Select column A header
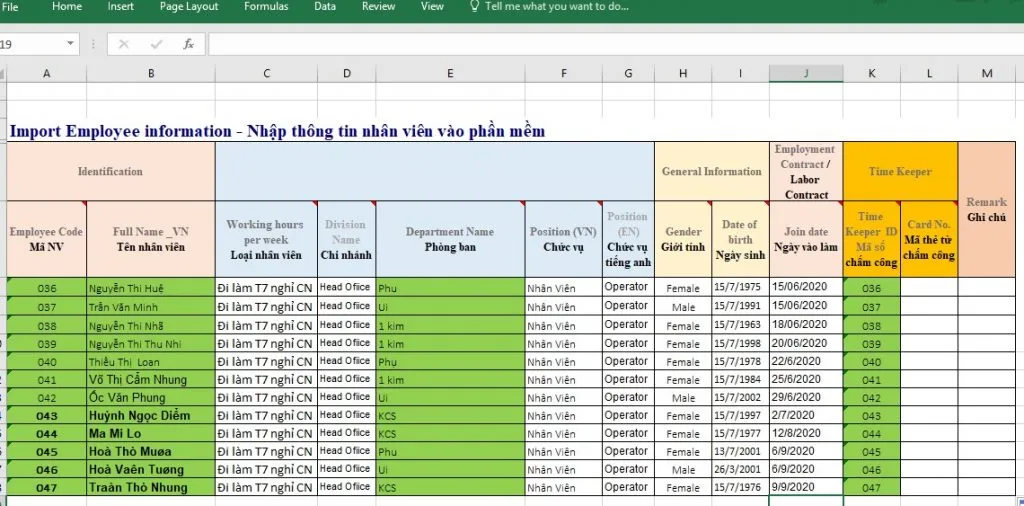 click(x=46, y=74)
